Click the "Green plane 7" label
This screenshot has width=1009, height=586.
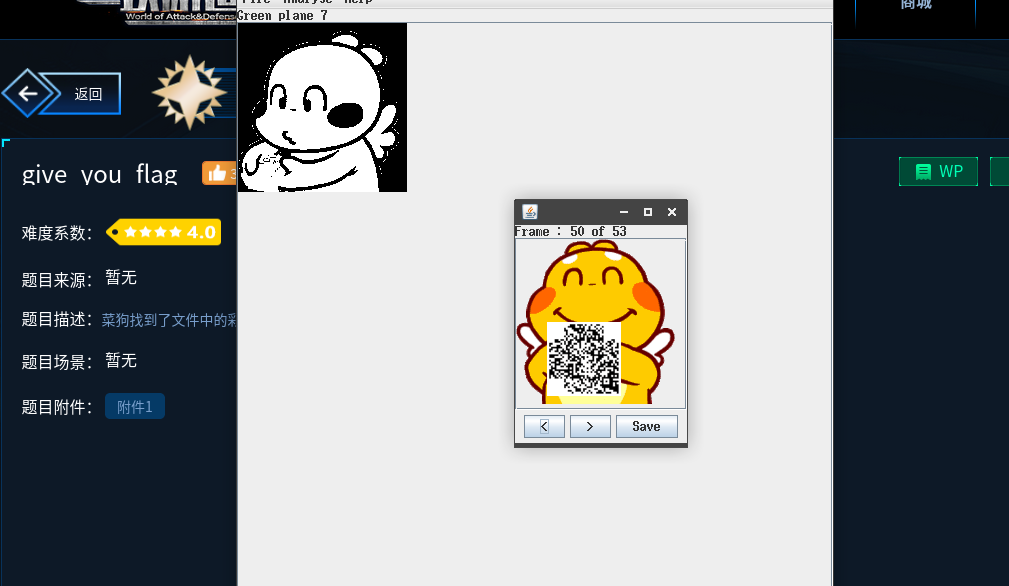click(282, 15)
